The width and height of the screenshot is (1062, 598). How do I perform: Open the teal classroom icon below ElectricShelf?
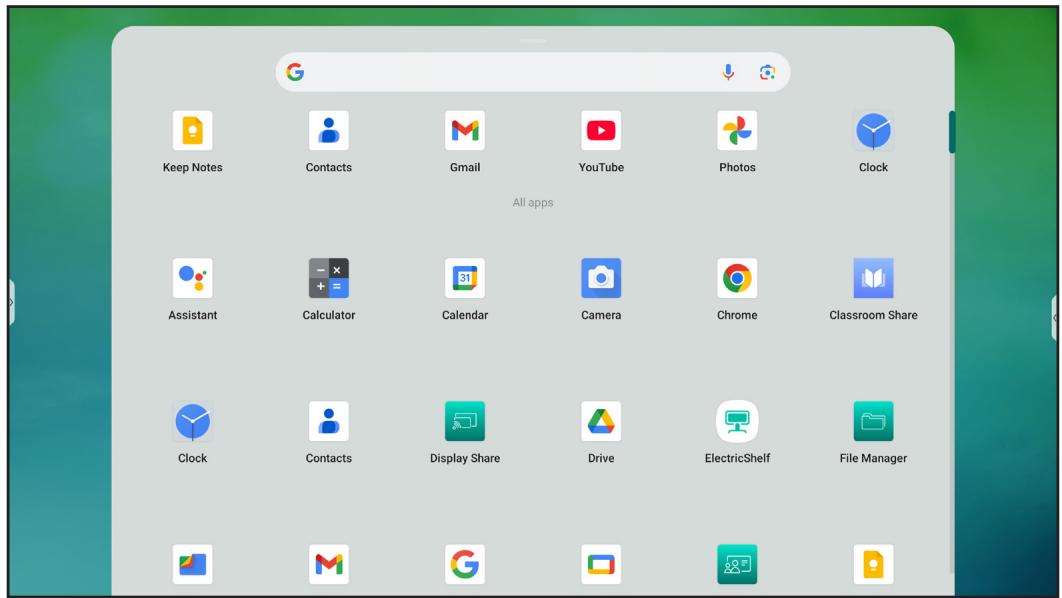pyautogui.click(x=737, y=564)
